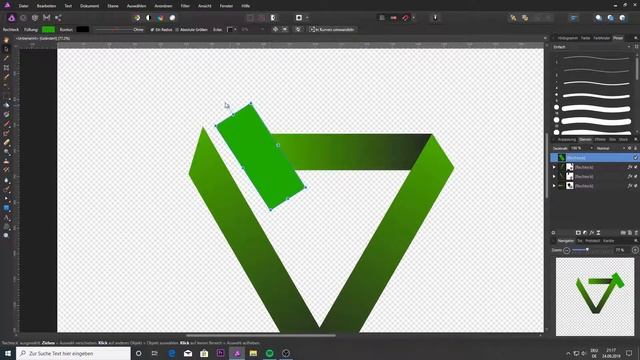Click the black Kontur stroke swatch
The width and height of the screenshot is (640, 360).
[82, 29]
